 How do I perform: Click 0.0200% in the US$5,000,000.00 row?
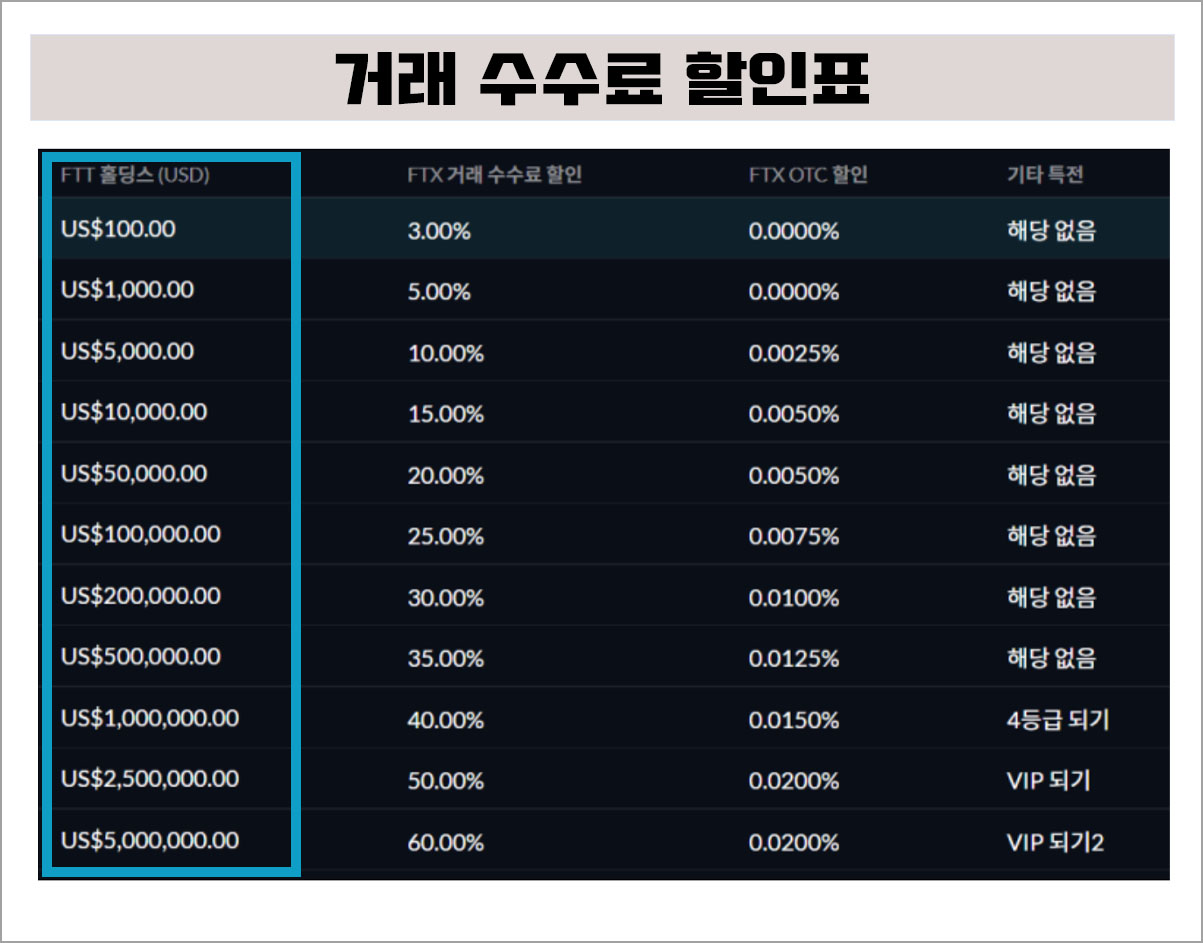[x=794, y=842]
